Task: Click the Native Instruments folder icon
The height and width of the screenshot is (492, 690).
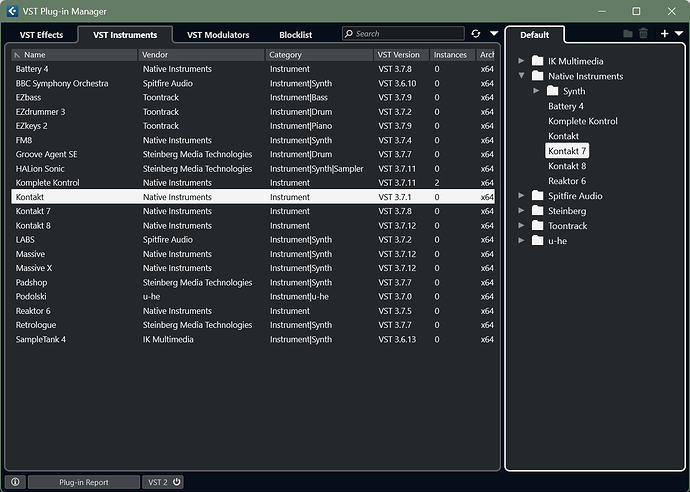Action: [x=537, y=75]
